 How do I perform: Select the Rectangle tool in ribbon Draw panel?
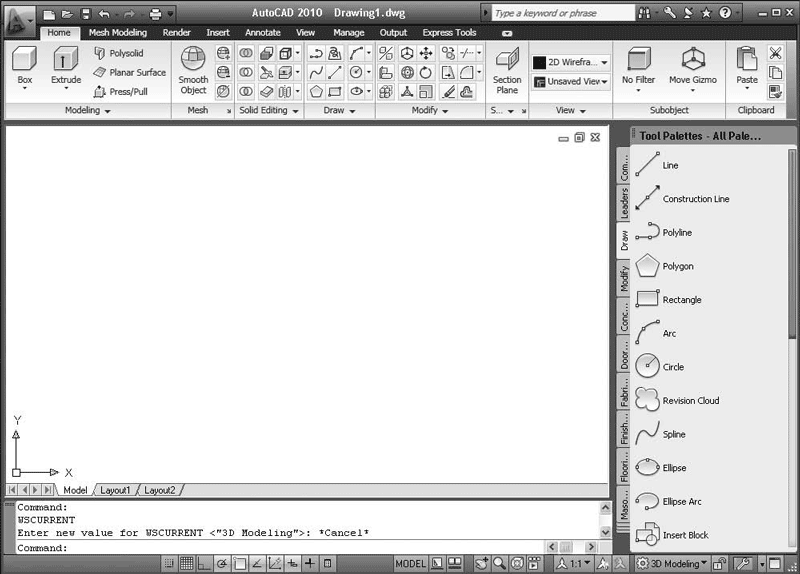[335, 92]
